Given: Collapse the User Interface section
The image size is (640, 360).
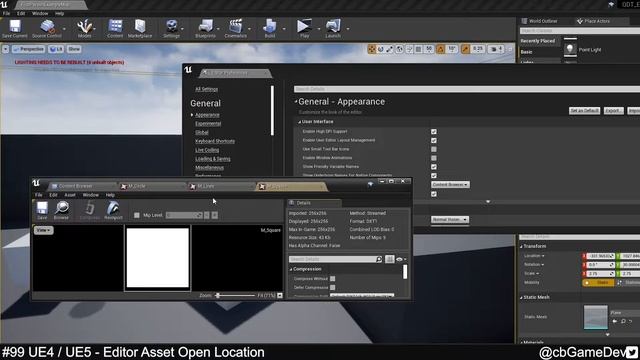Looking at the screenshot, I should coord(300,122).
